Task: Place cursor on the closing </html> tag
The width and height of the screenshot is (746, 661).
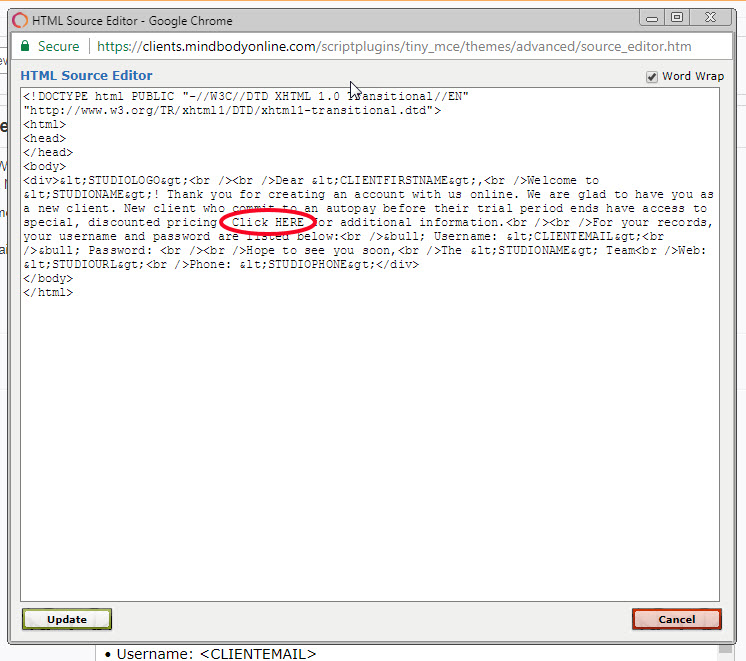Action: click(47, 293)
